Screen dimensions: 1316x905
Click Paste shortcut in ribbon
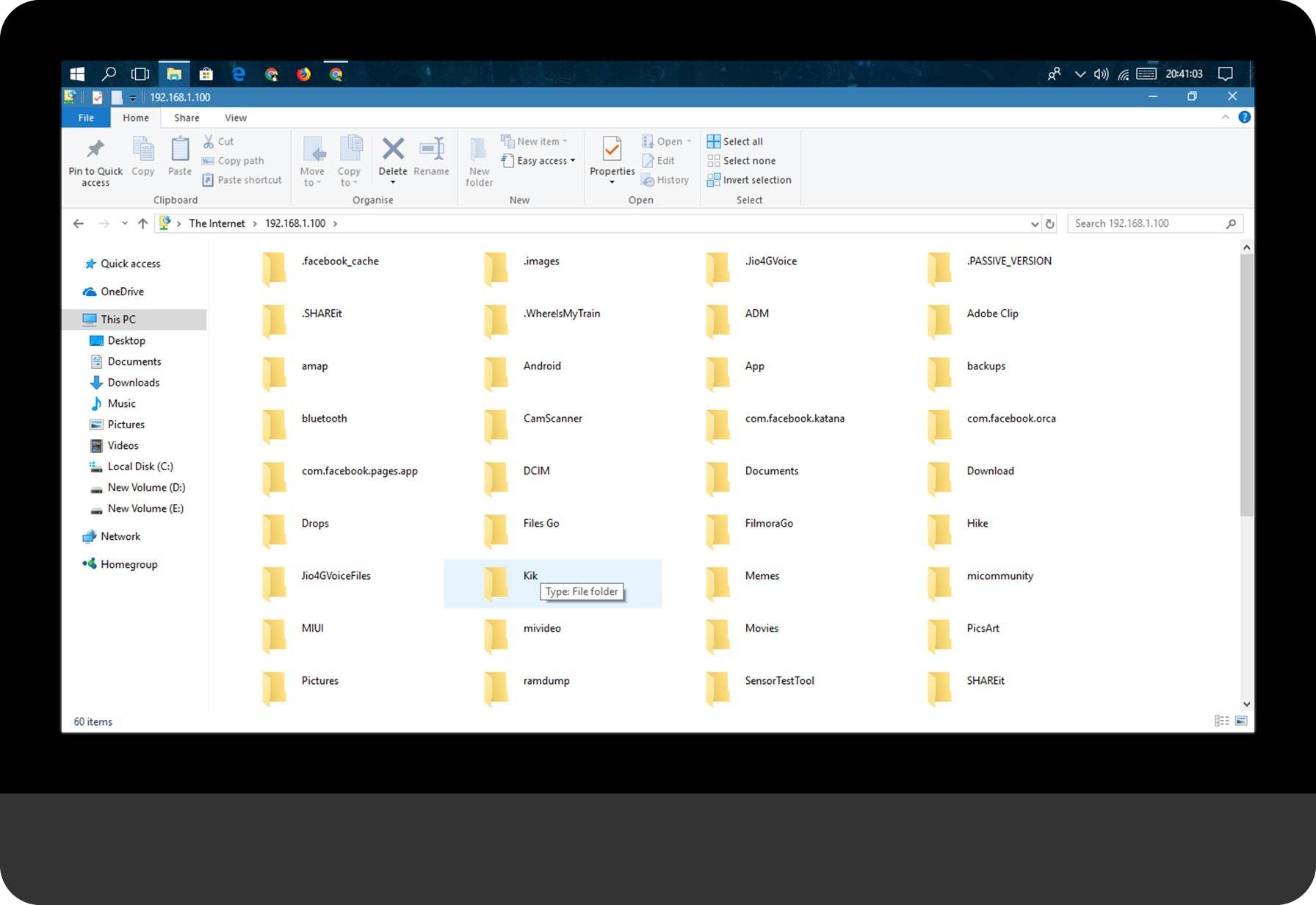(x=242, y=180)
